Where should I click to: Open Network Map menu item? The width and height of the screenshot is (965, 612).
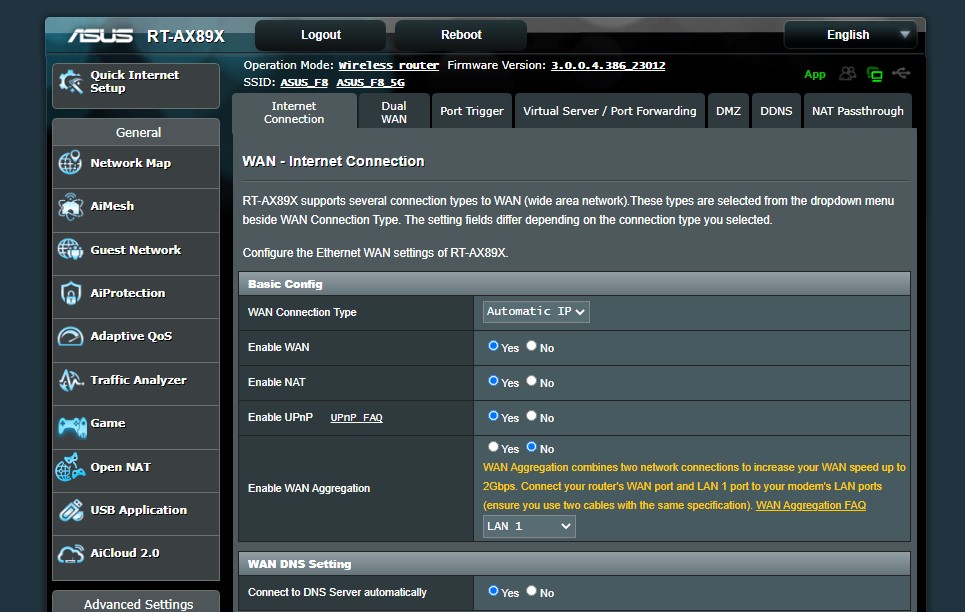click(x=136, y=167)
